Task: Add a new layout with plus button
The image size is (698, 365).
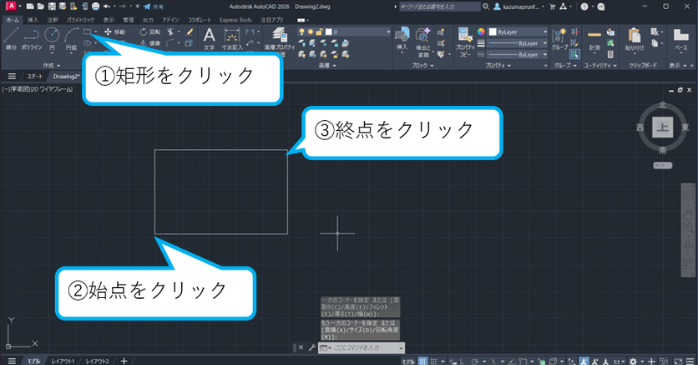Action: pyautogui.click(x=124, y=361)
